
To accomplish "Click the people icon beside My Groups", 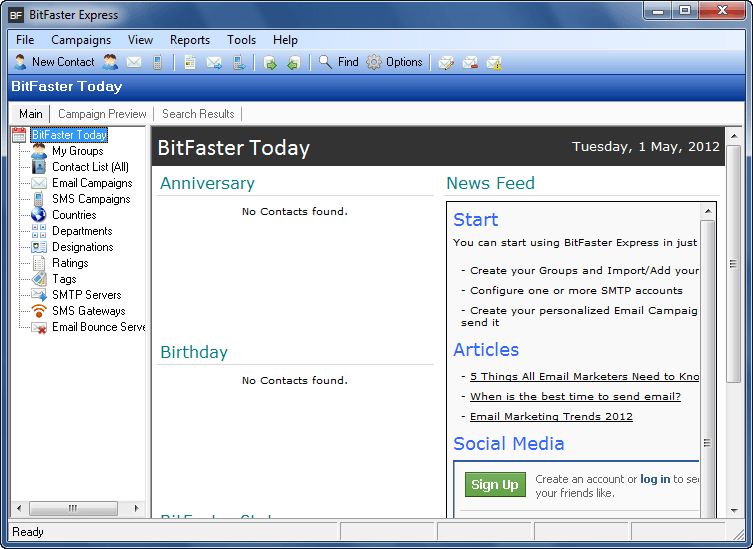I will [39, 151].
